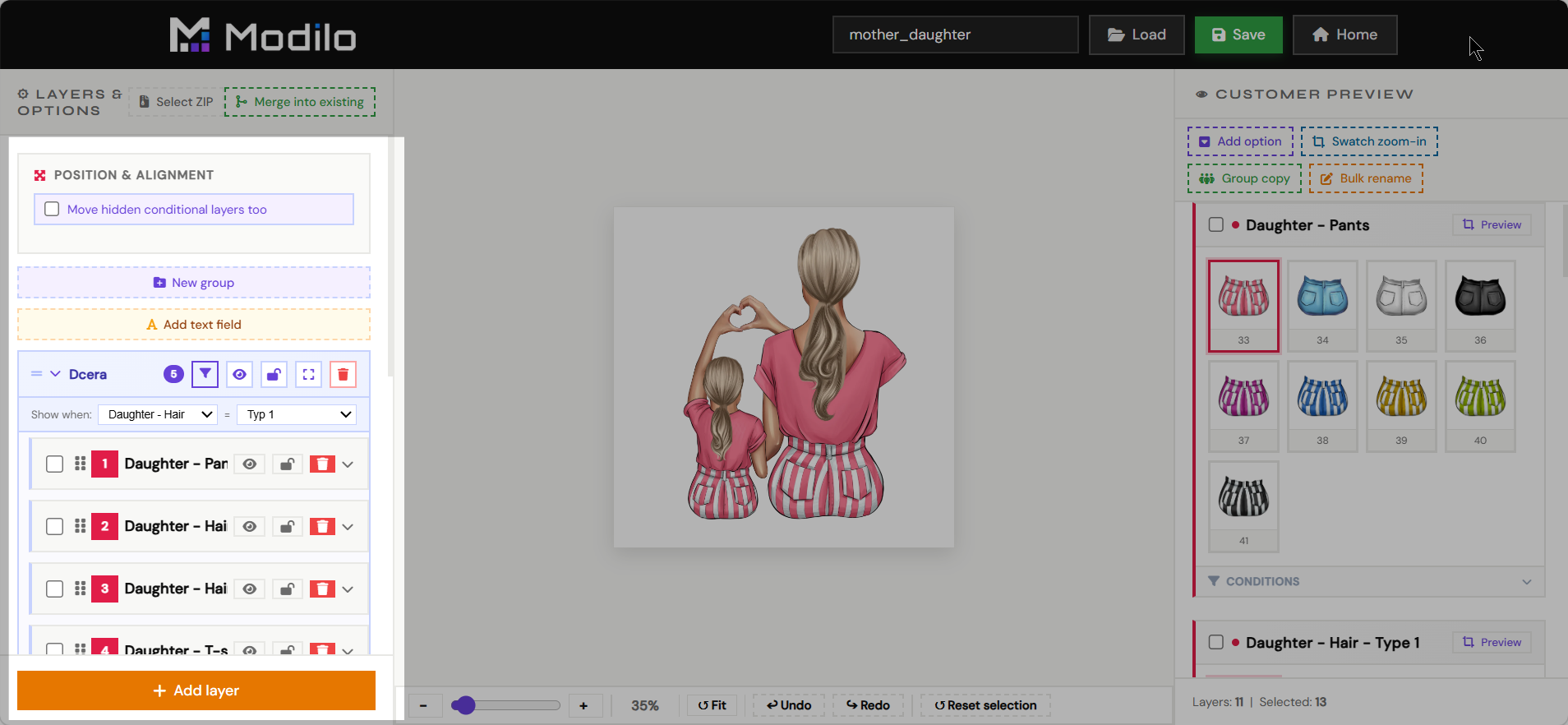Preview the Daughter – Pants option
Image resolution: width=1568 pixels, height=725 pixels.
1492,224
